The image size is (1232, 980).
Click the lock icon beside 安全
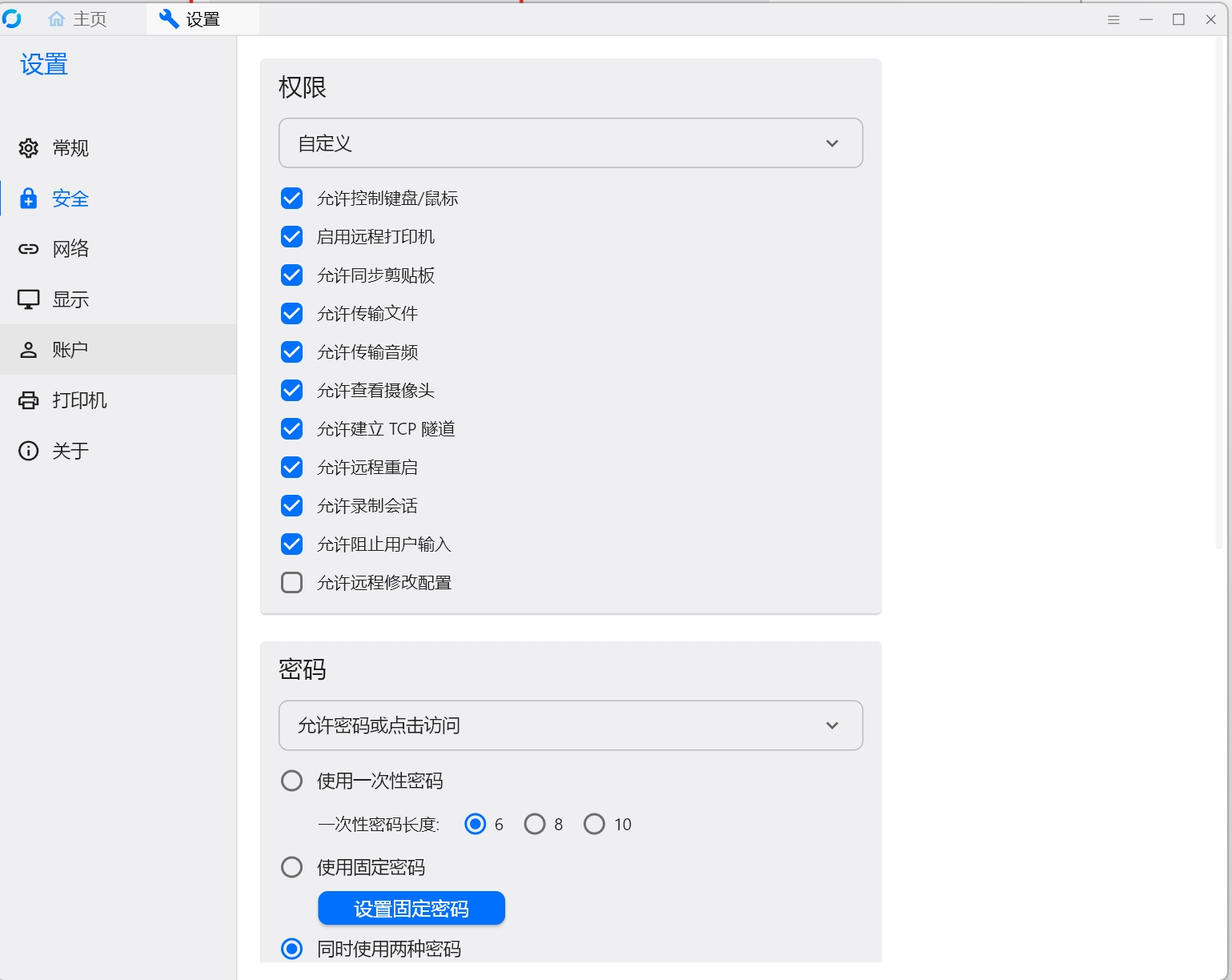(29, 199)
